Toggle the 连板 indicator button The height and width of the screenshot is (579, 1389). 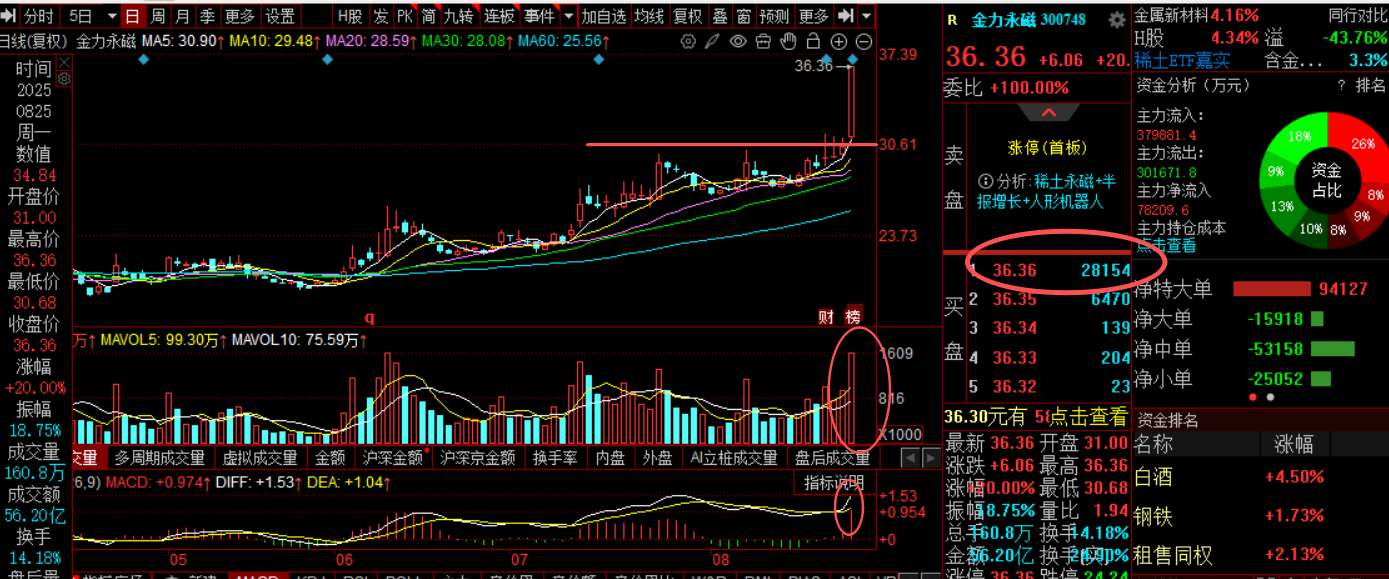click(x=499, y=16)
